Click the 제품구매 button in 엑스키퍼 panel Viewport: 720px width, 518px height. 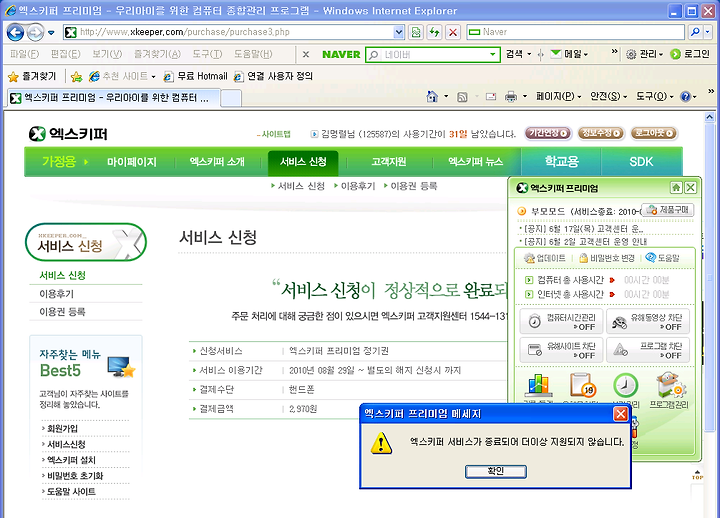click(x=668, y=210)
